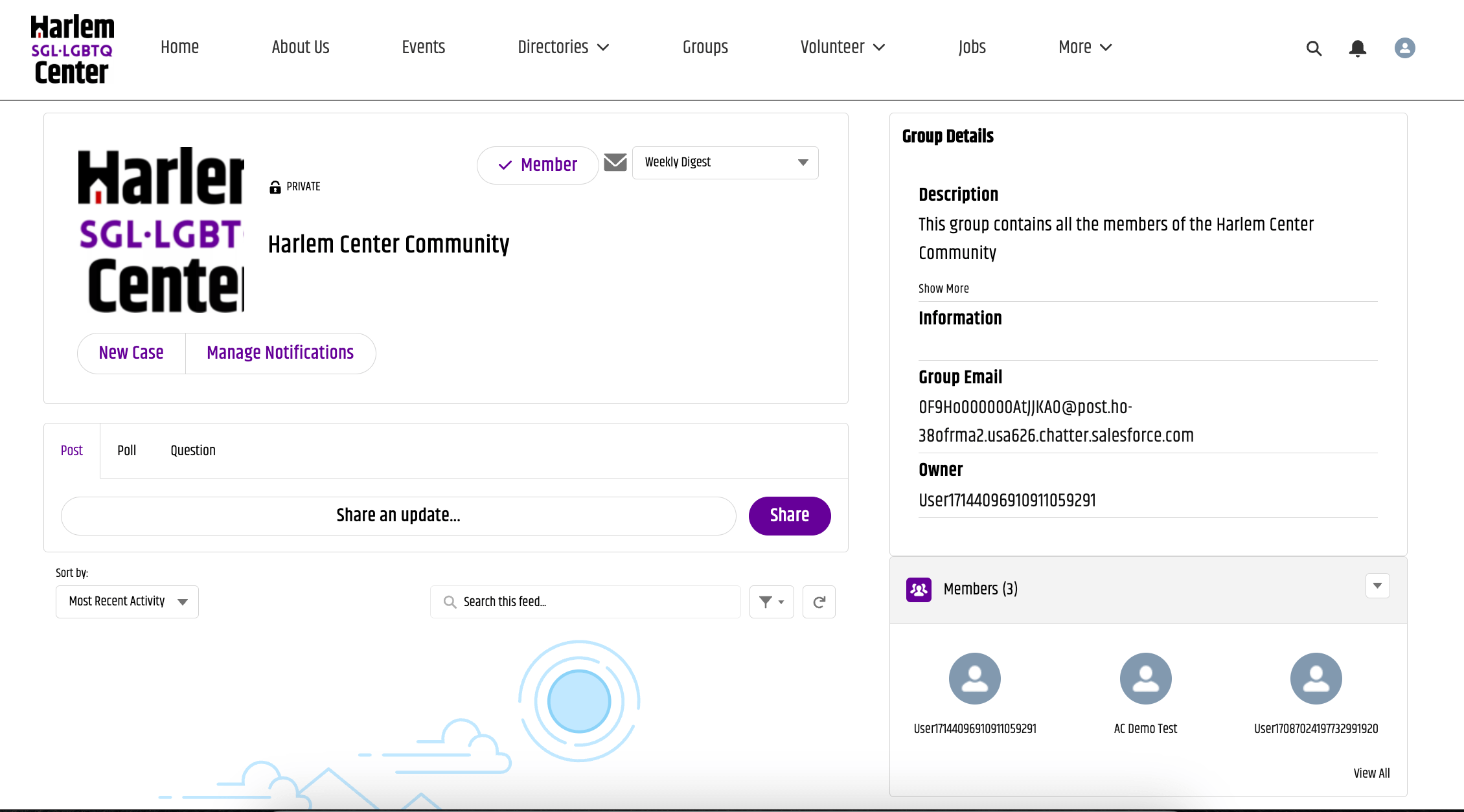Refresh the feed with the reload icon
The width and height of the screenshot is (1464, 812).
[x=819, y=602]
